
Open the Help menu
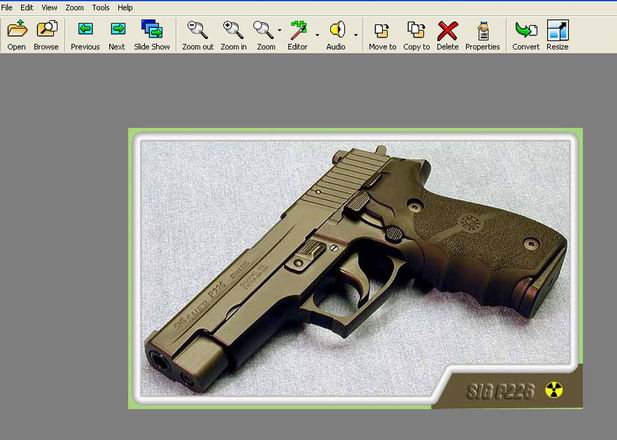click(125, 7)
